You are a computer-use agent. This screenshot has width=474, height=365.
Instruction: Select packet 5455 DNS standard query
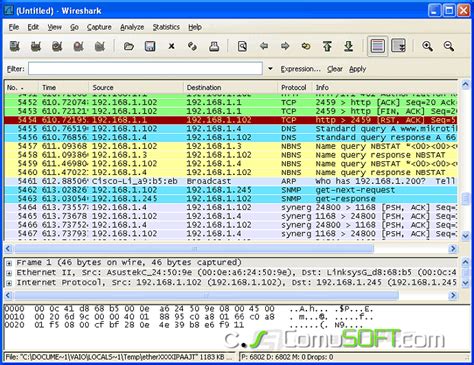coord(231,129)
